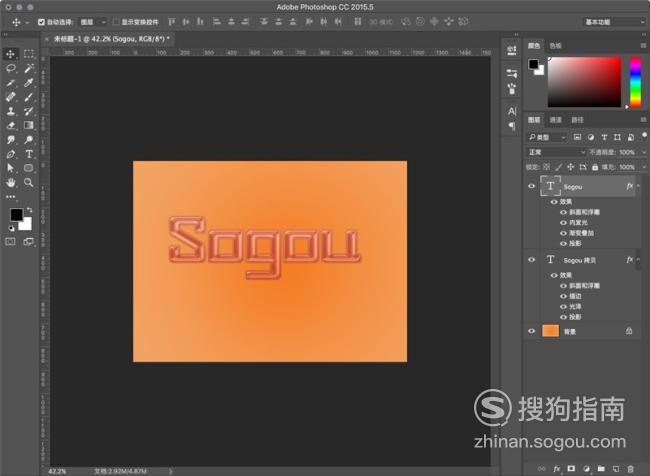
Task: Create a new layer
Action: (616, 469)
